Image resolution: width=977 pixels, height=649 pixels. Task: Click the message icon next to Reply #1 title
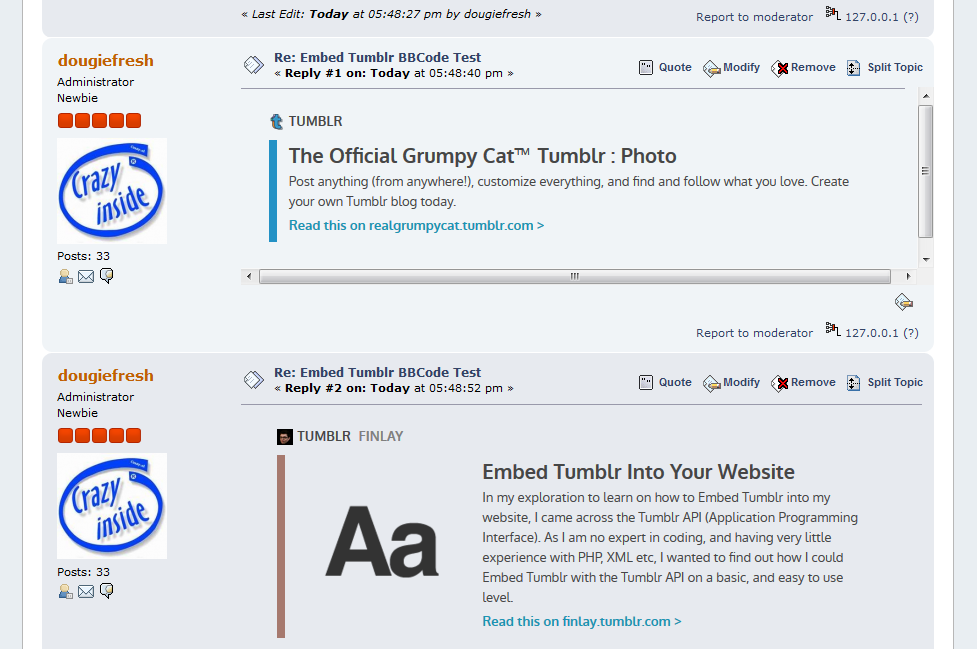pyautogui.click(x=254, y=65)
